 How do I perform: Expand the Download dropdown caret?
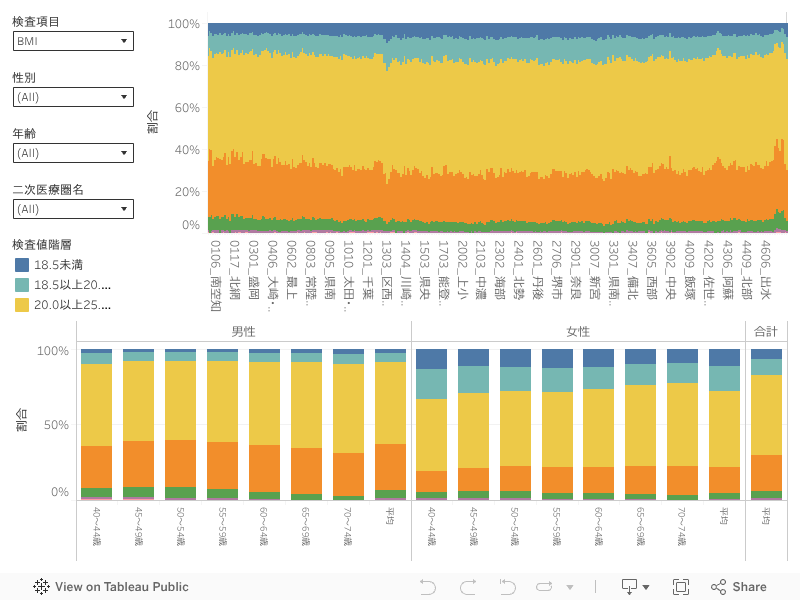click(646, 588)
